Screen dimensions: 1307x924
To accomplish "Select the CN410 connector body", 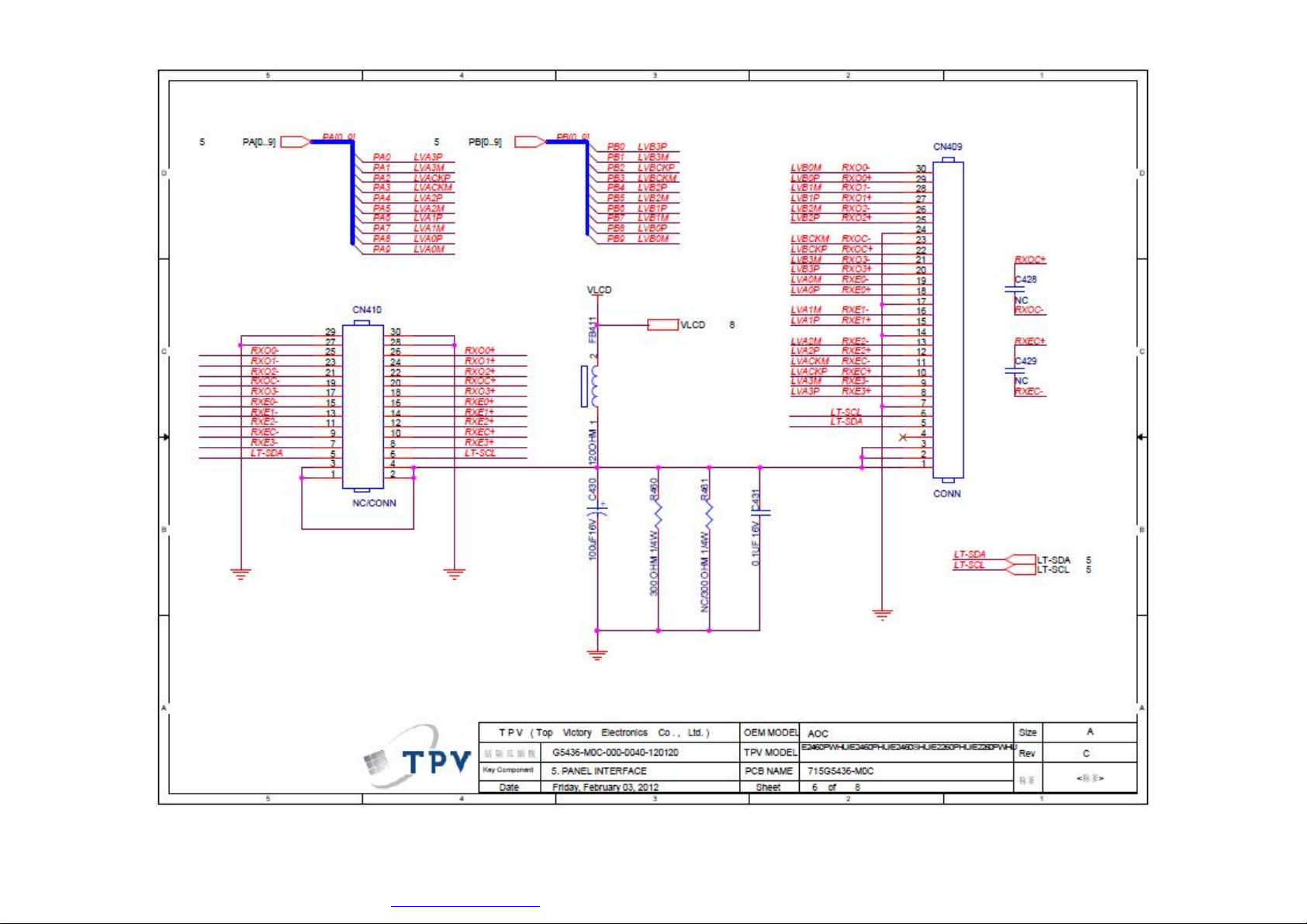I will point(363,408).
